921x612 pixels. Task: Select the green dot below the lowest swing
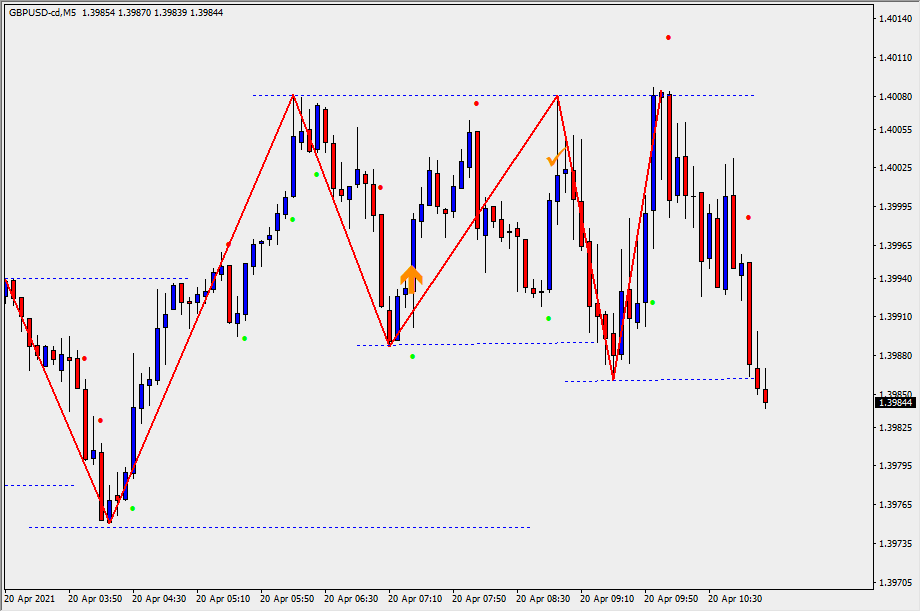(132, 508)
